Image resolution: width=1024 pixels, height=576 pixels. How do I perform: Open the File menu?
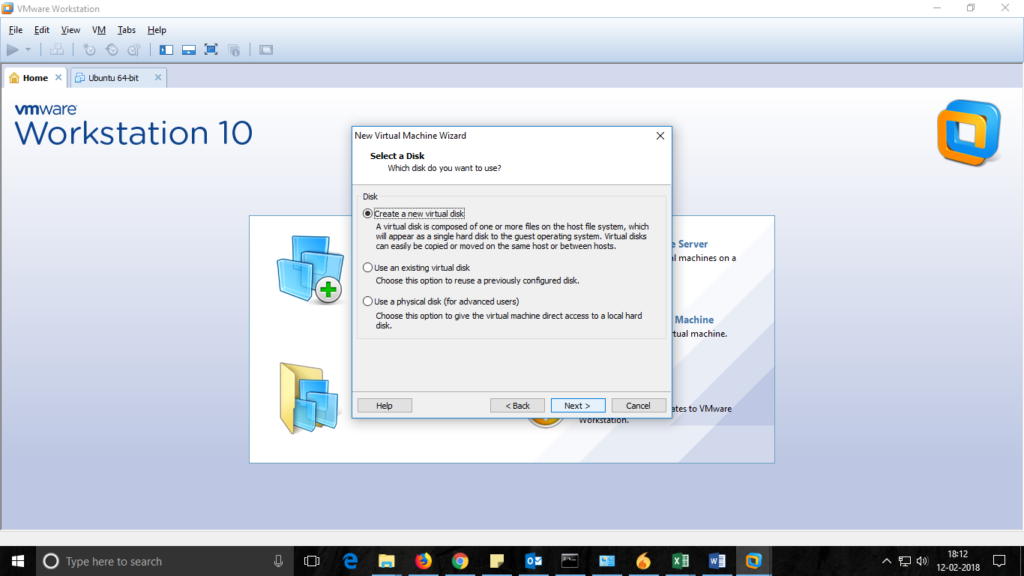(x=15, y=30)
